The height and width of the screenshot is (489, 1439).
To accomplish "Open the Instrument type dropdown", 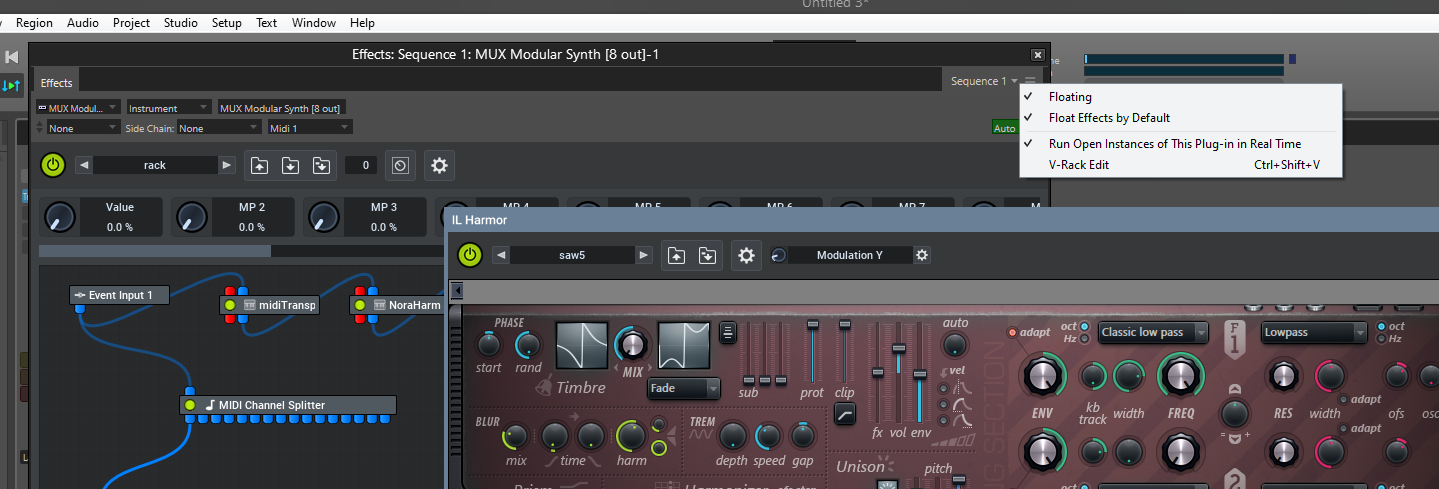I will 169,108.
